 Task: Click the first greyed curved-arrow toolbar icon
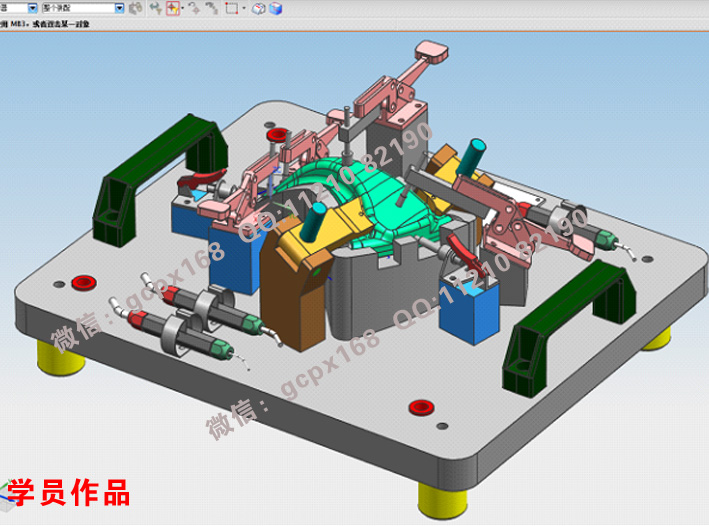click(x=195, y=8)
